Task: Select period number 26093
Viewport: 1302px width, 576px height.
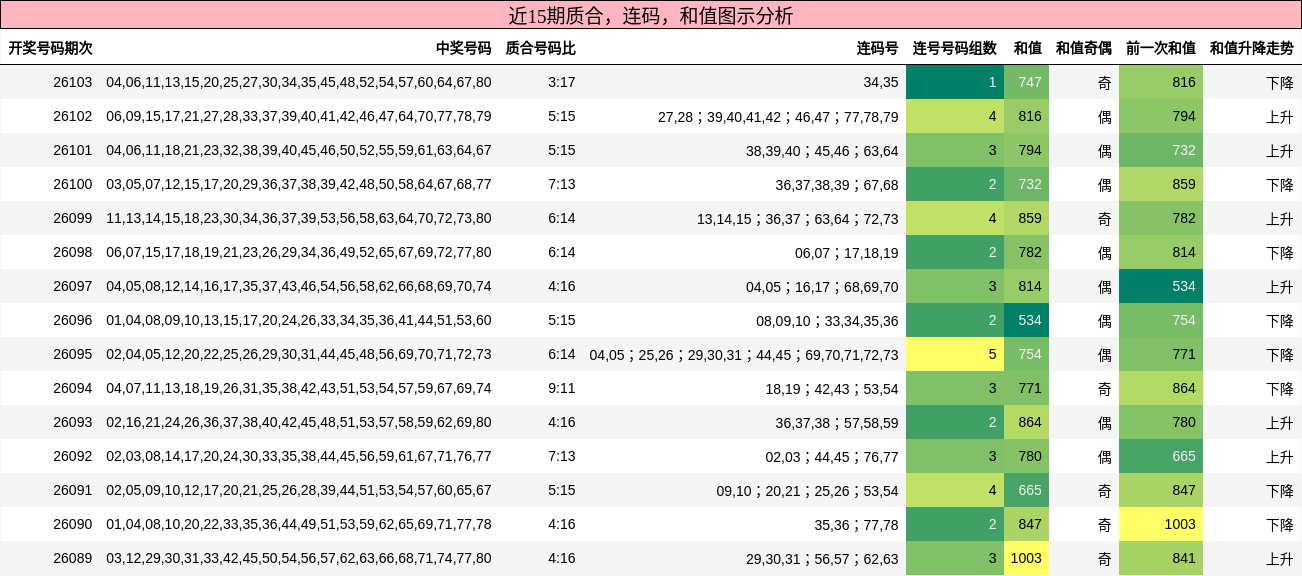Action: point(72,422)
